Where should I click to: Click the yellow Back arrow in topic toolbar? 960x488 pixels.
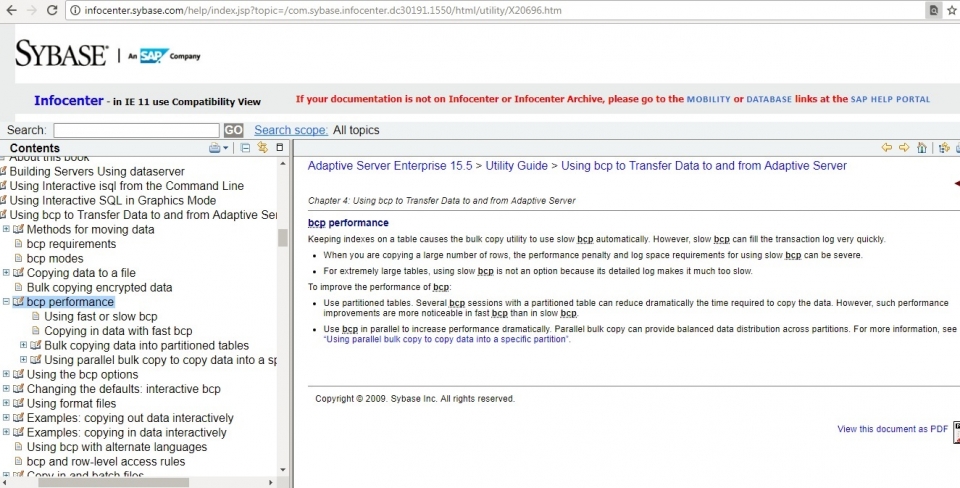click(886, 148)
